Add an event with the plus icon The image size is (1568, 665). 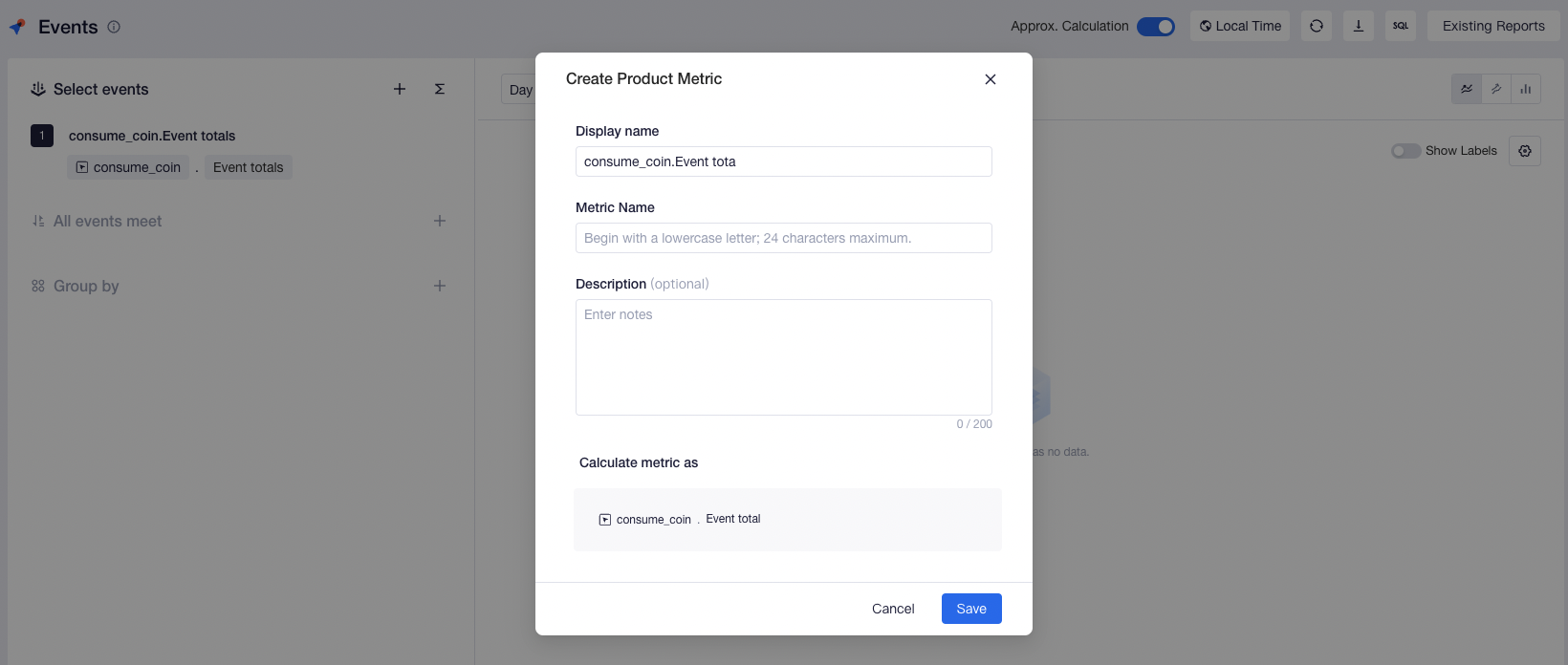point(400,89)
